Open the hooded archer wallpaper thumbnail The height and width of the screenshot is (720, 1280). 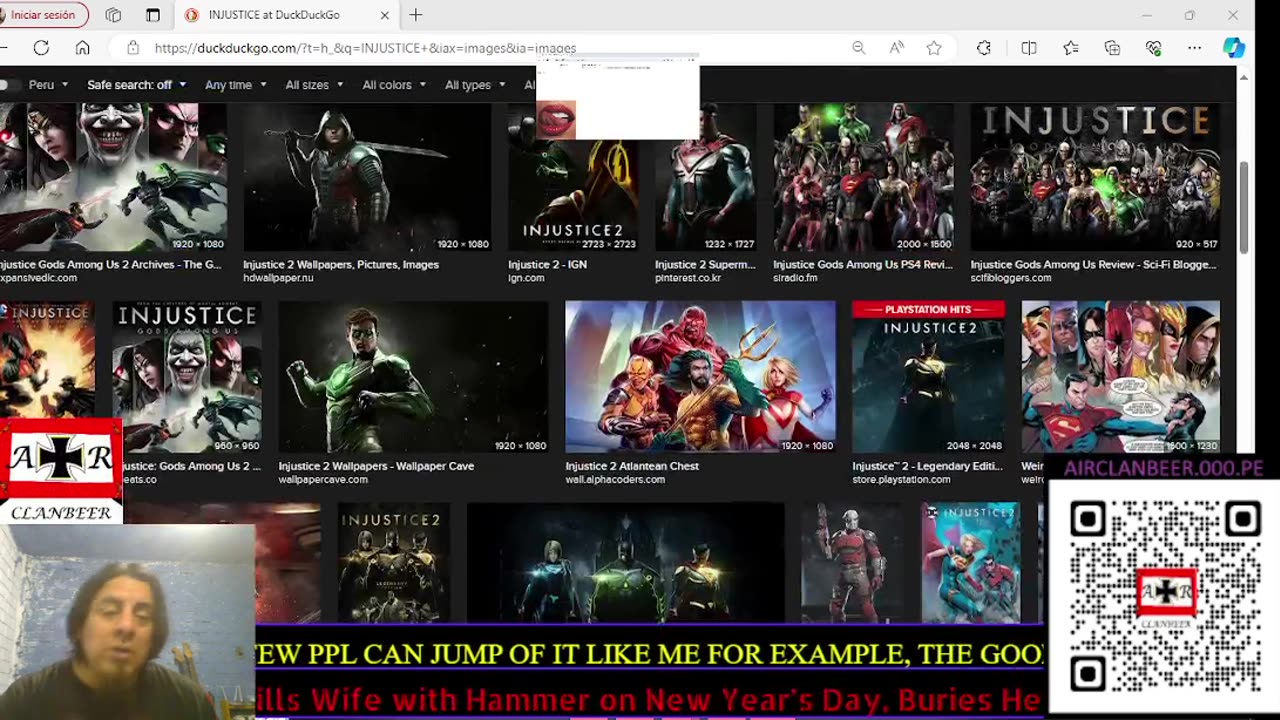(367, 177)
